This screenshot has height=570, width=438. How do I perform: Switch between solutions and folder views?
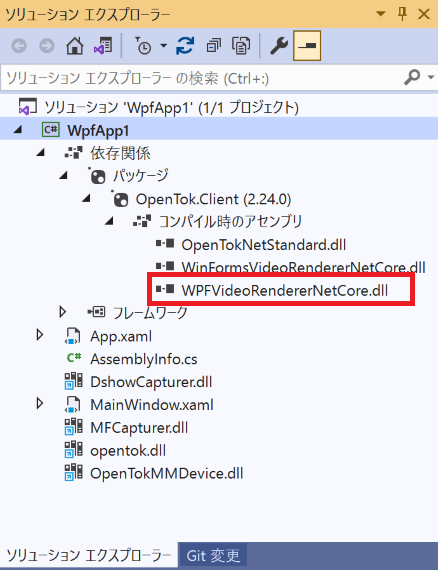pyautogui.click(x=103, y=46)
